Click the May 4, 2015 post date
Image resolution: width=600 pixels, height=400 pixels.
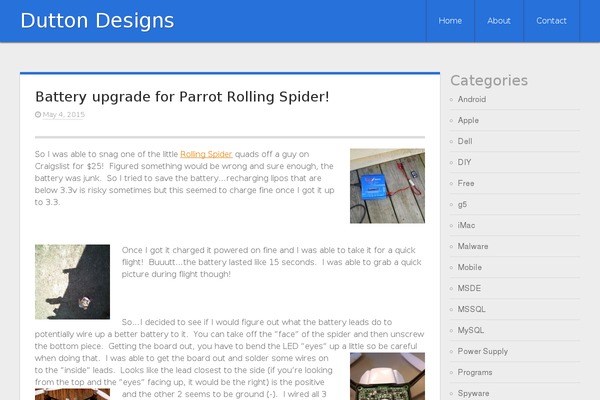(x=64, y=114)
